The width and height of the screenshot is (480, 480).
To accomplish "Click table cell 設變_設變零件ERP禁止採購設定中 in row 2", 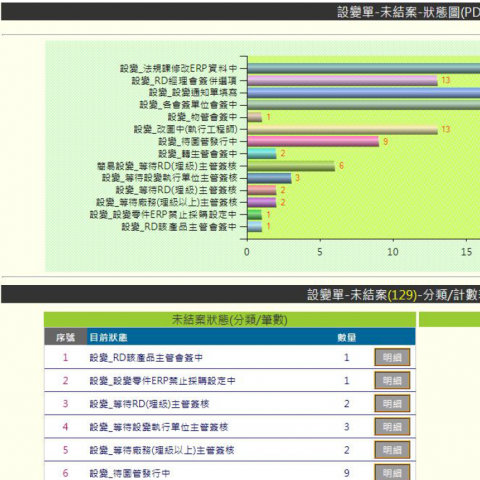I will point(162,381).
